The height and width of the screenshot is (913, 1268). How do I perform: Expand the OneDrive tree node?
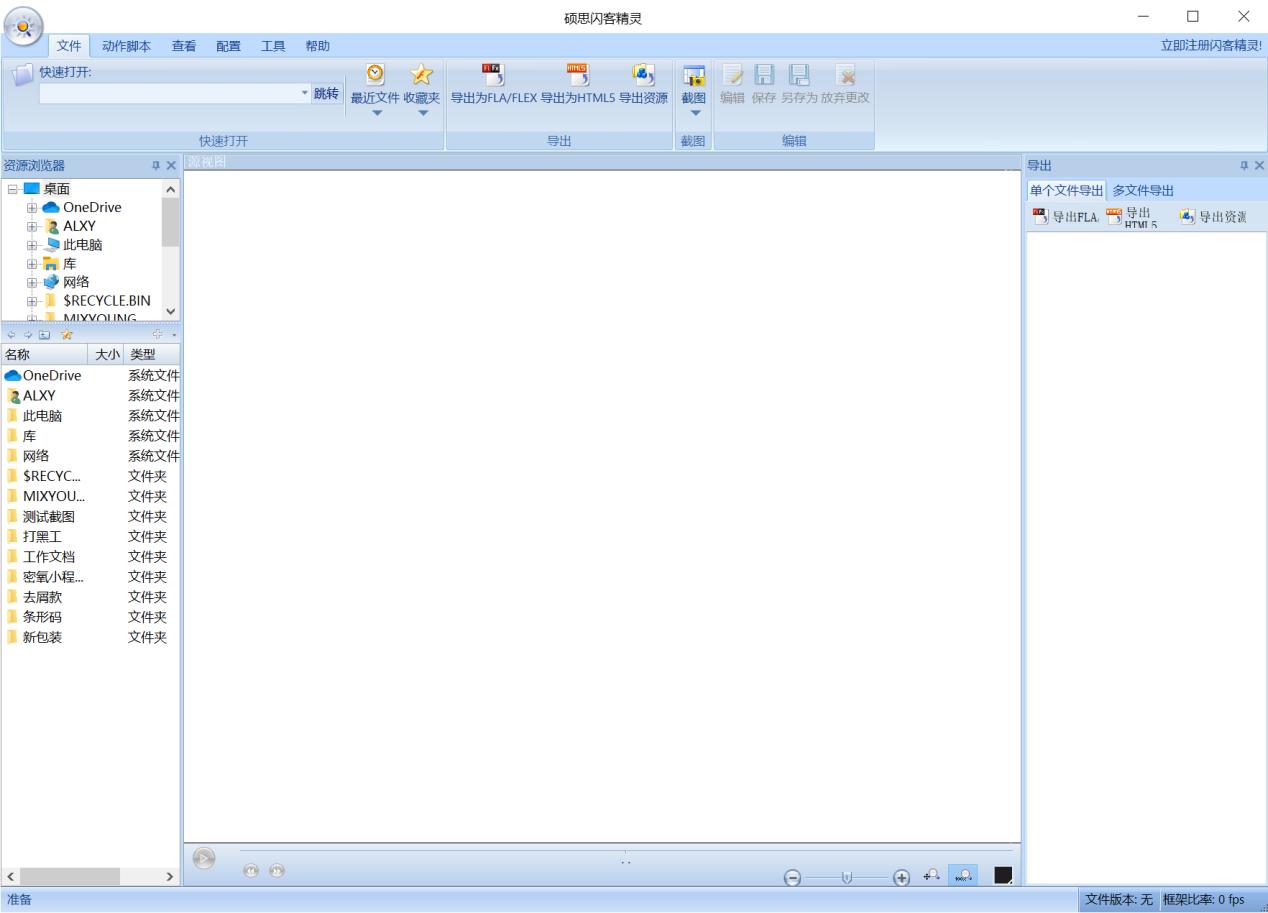click(32, 207)
